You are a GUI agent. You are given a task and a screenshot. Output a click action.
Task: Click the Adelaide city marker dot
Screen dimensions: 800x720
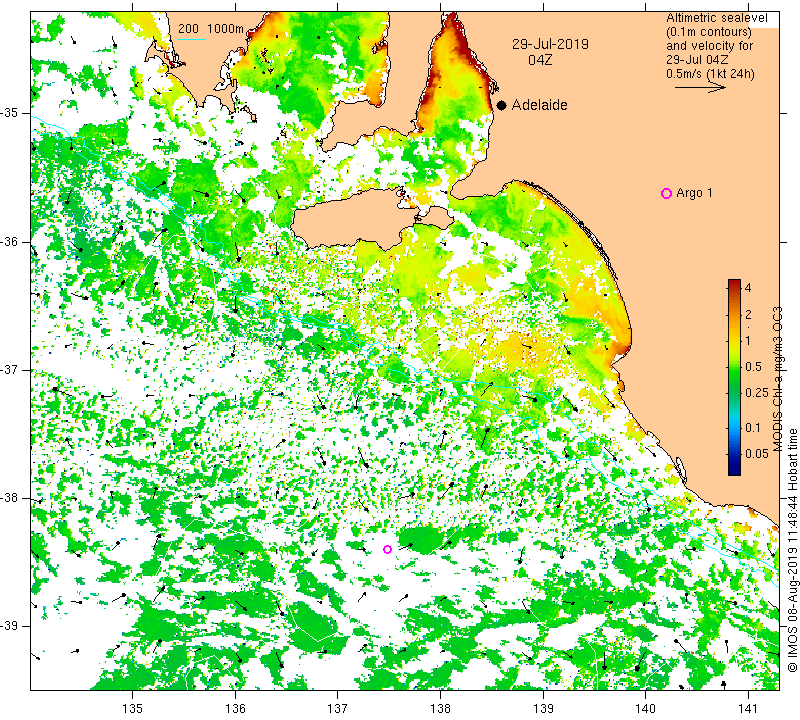pos(502,105)
